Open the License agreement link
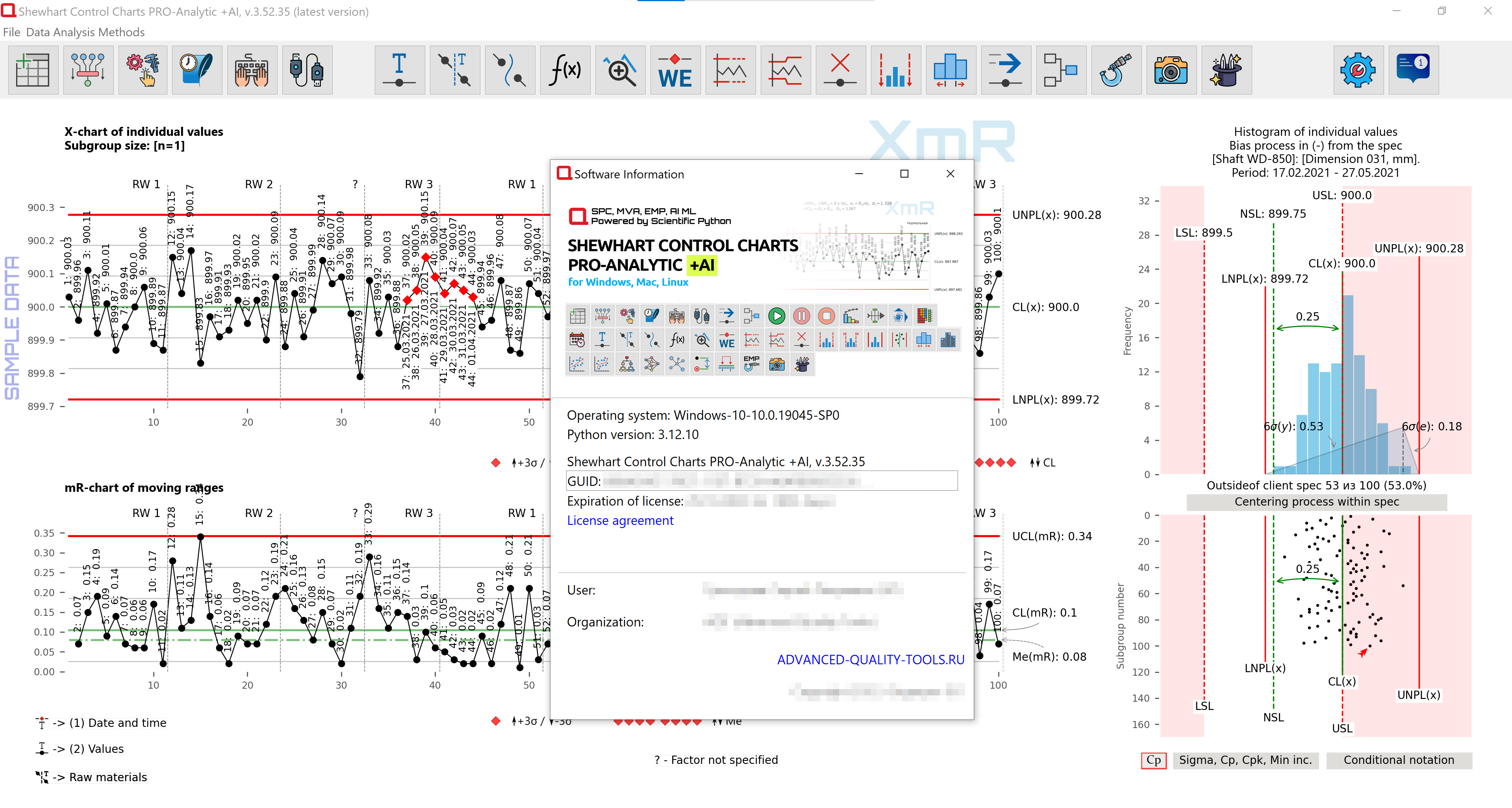Viewport: 1512px width, 808px height. point(620,521)
